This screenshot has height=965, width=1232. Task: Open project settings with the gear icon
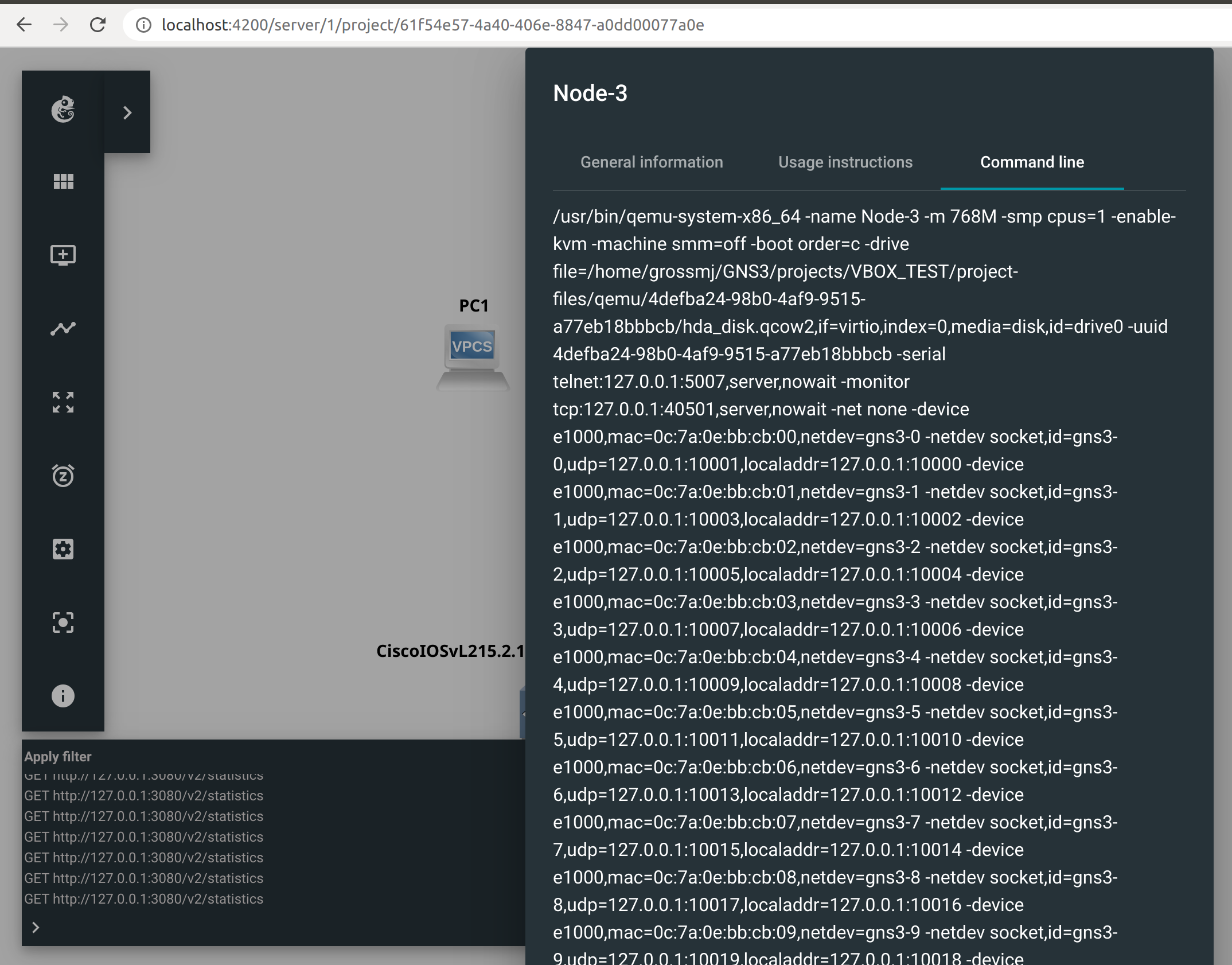pos(63,548)
